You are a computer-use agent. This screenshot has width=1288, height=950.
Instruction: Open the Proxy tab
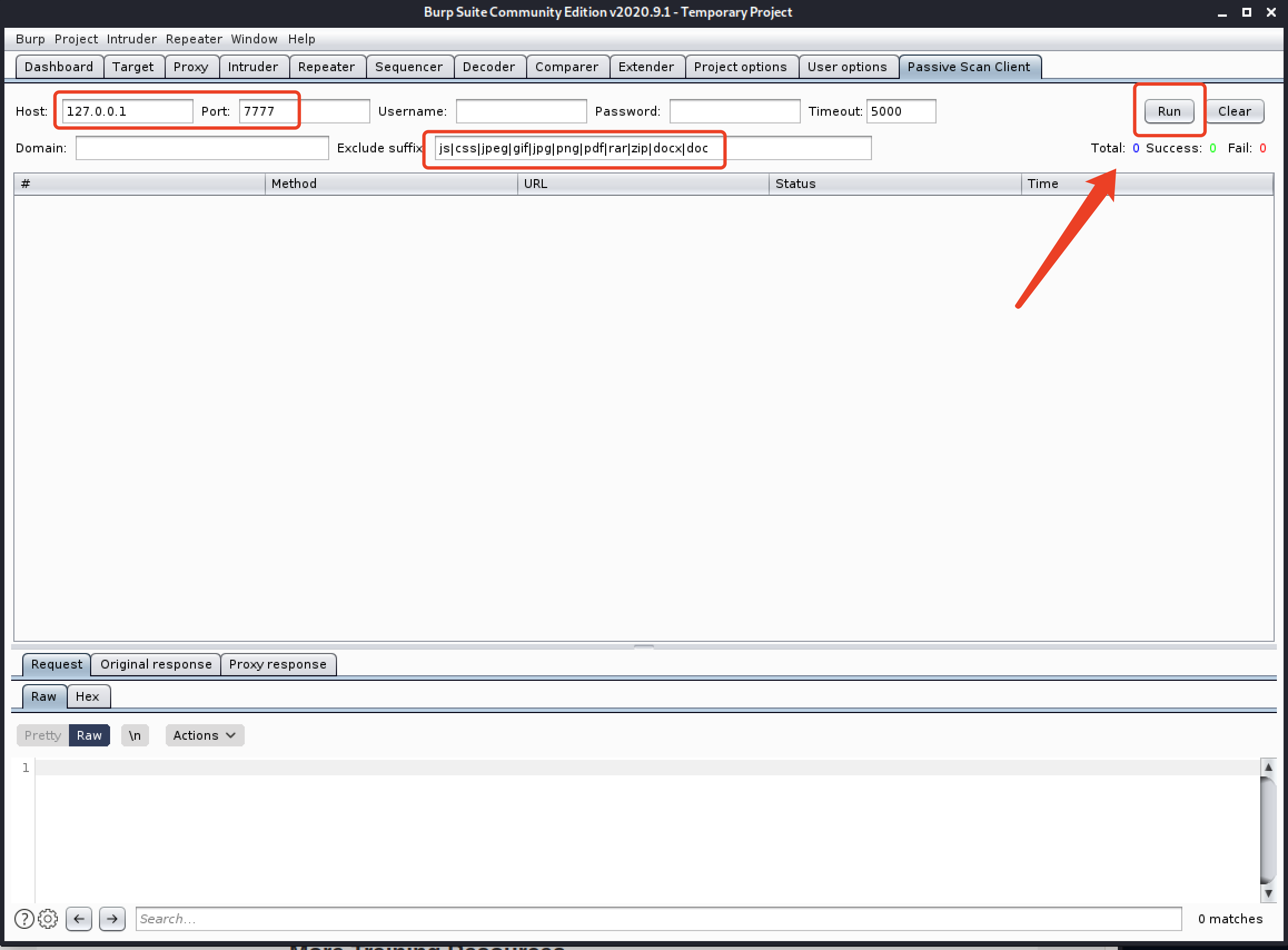click(x=190, y=67)
